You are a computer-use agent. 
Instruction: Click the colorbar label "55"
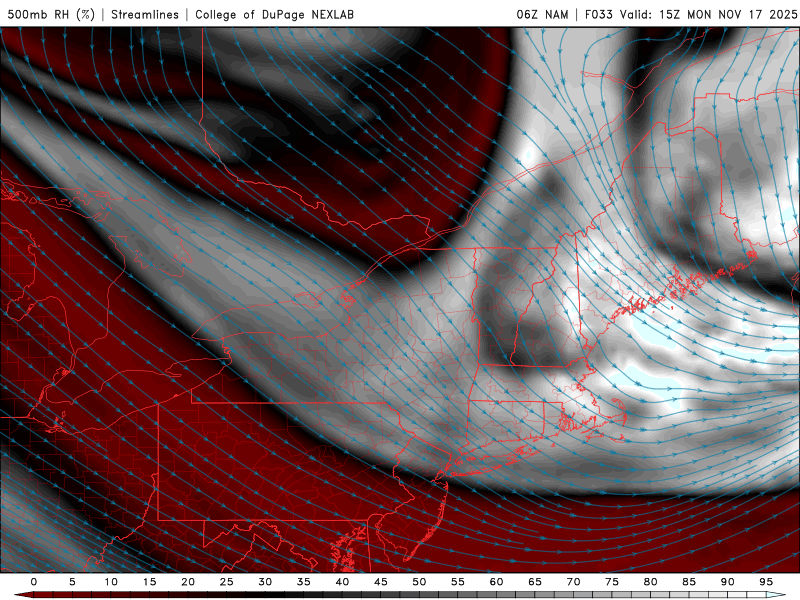pos(458,582)
